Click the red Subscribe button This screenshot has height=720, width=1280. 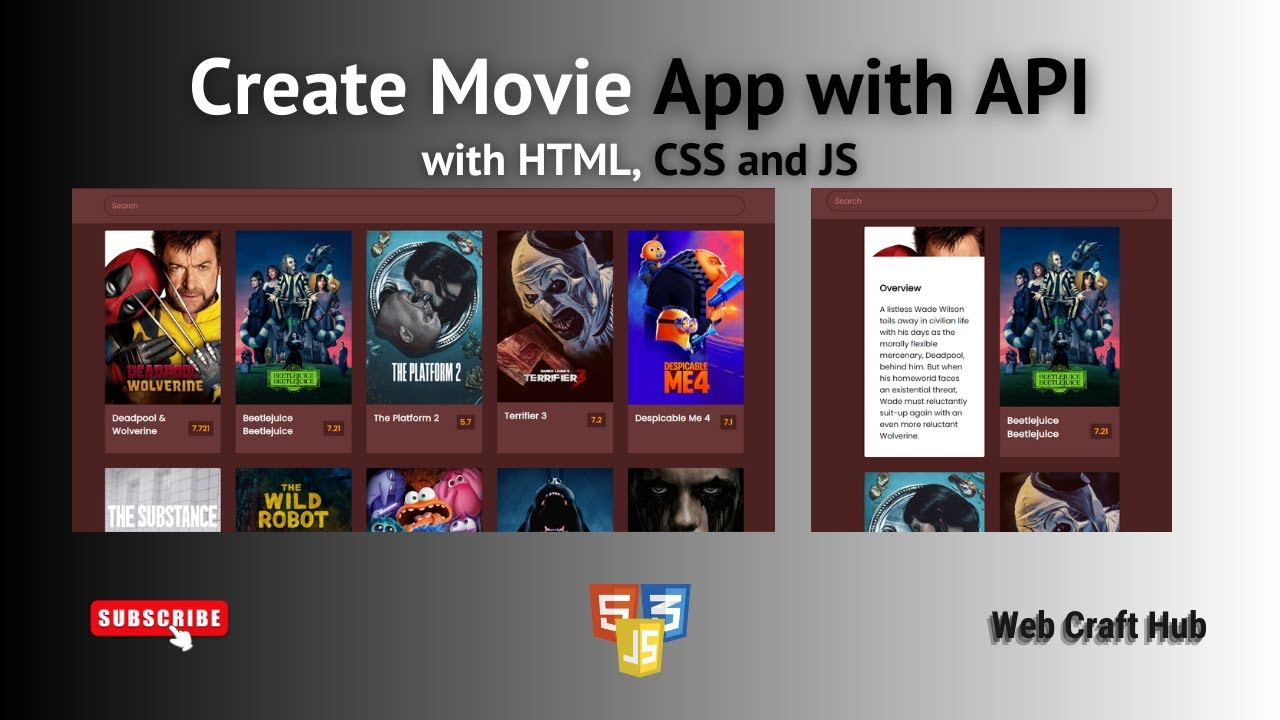(x=159, y=618)
